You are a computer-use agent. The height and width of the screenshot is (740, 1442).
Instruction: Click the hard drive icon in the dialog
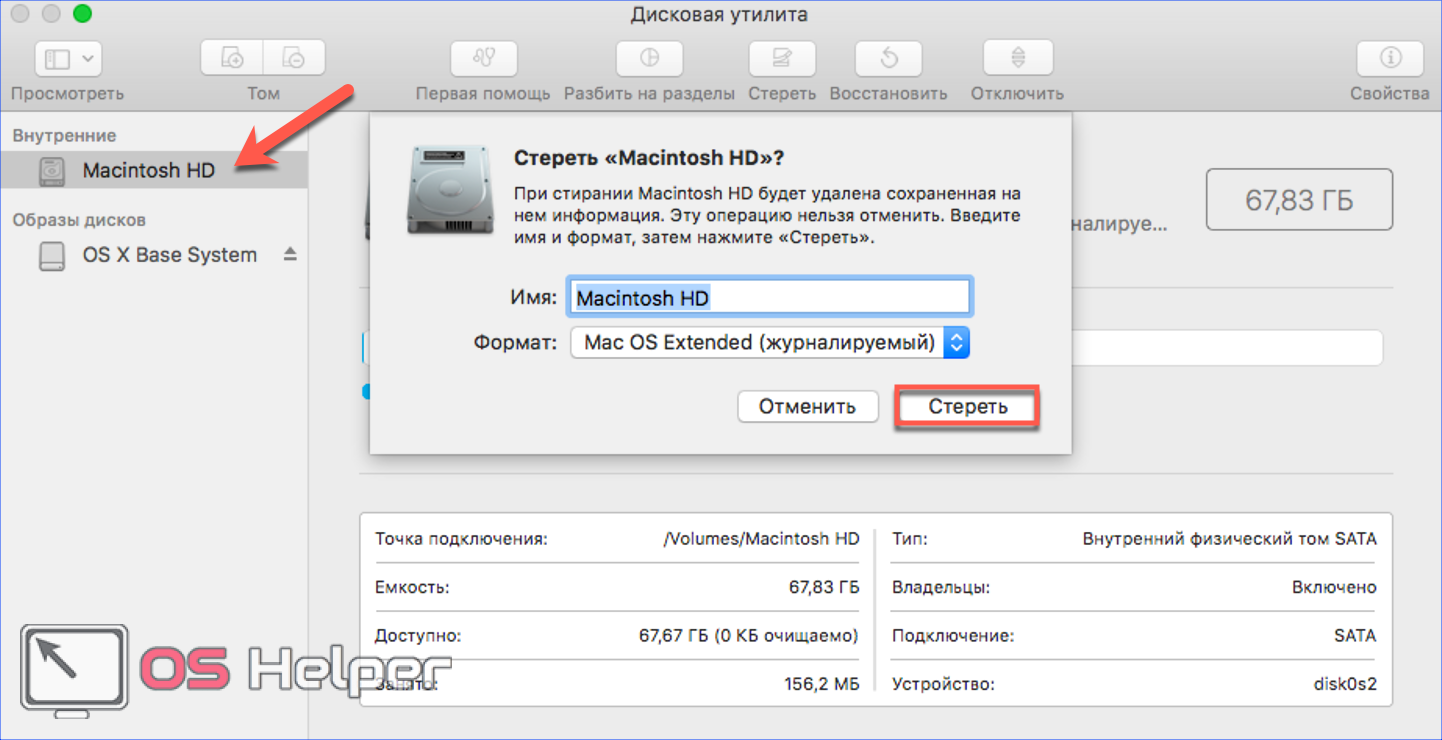[450, 190]
